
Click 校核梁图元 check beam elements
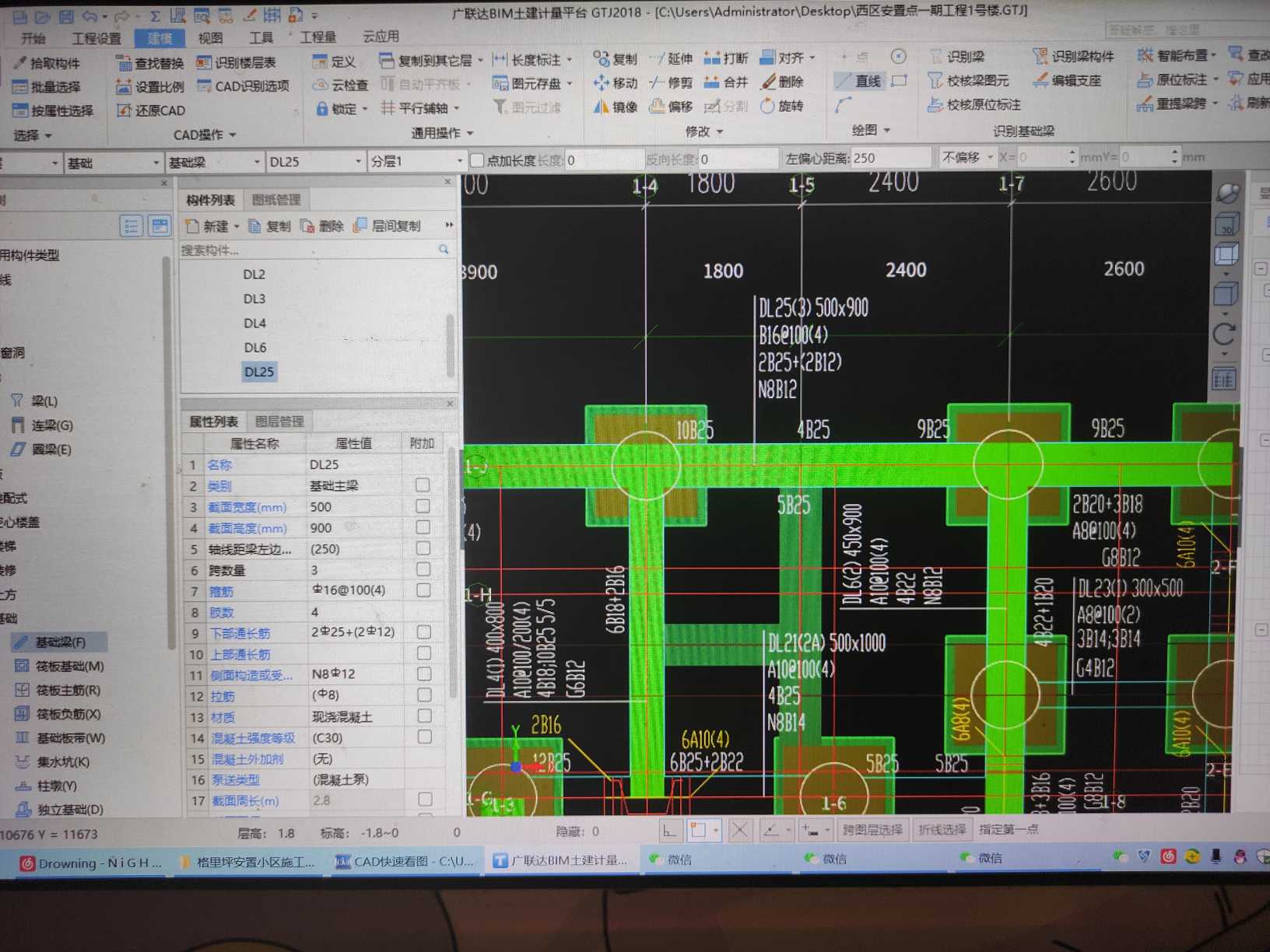pyautogui.click(x=968, y=80)
